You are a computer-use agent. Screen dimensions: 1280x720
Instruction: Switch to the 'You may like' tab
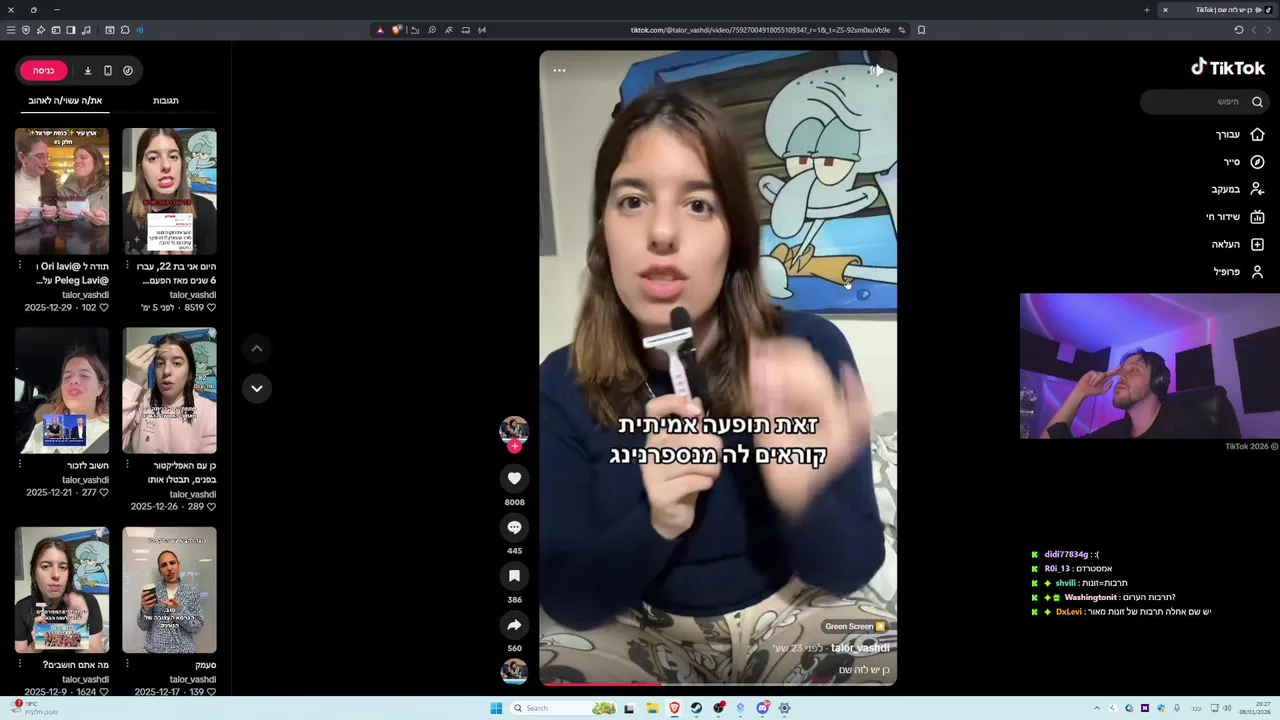click(x=65, y=101)
